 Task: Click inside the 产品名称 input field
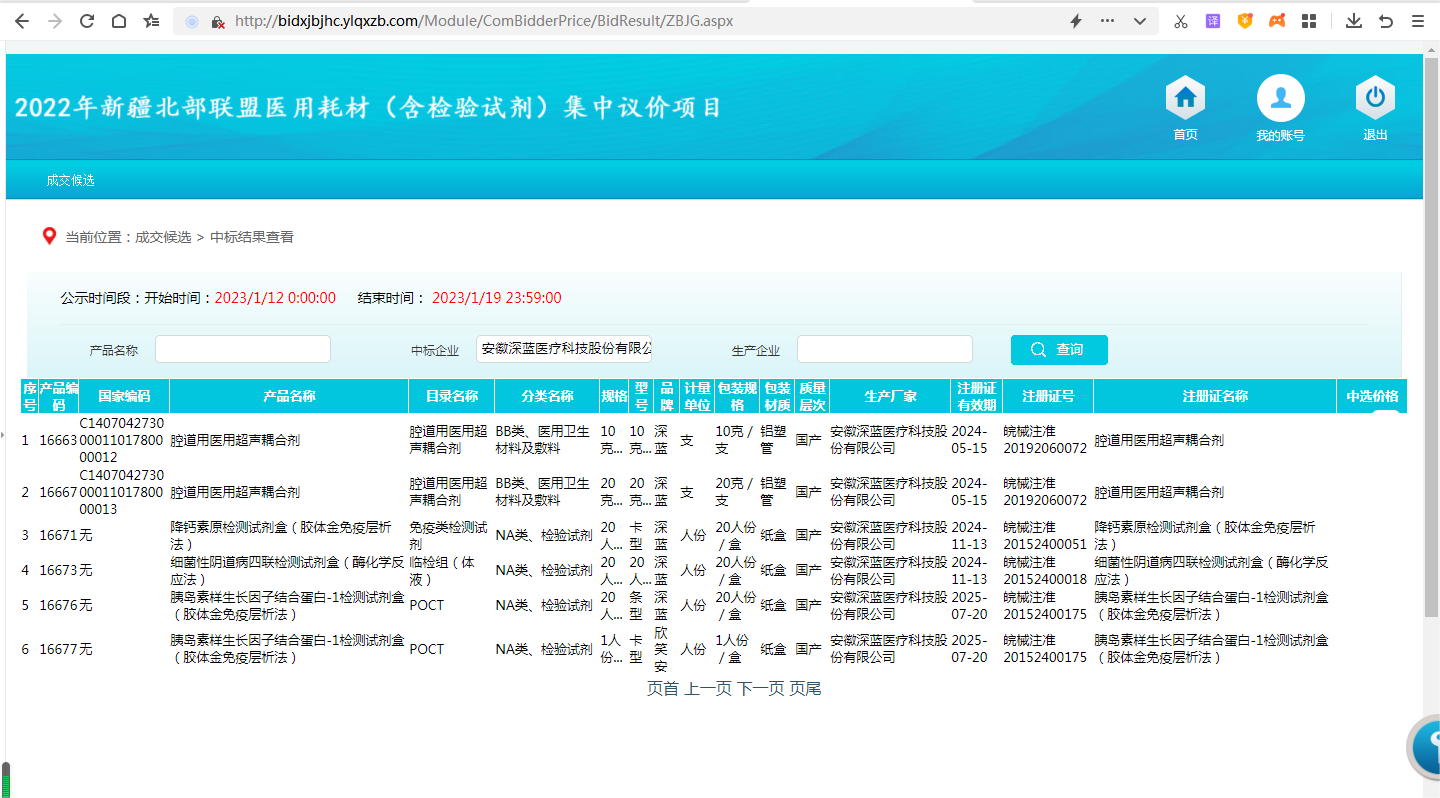[x=242, y=348]
